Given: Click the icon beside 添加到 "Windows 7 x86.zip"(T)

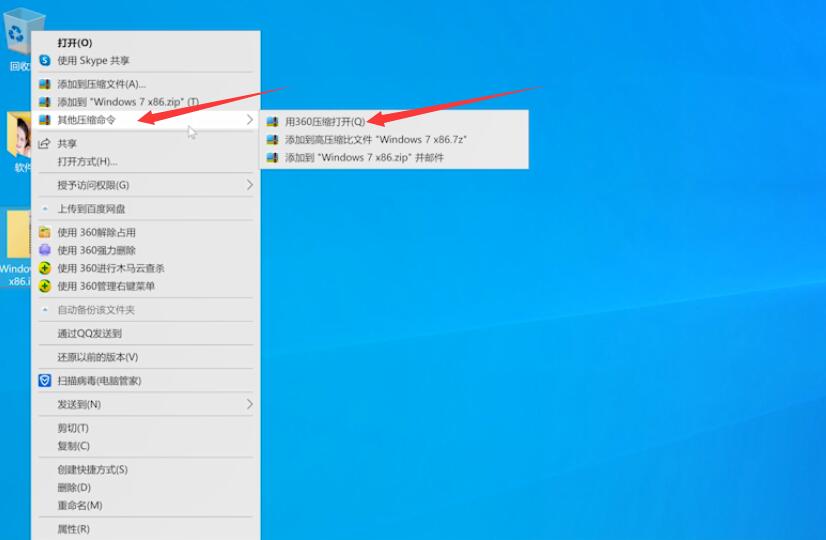Looking at the screenshot, I should 45,102.
